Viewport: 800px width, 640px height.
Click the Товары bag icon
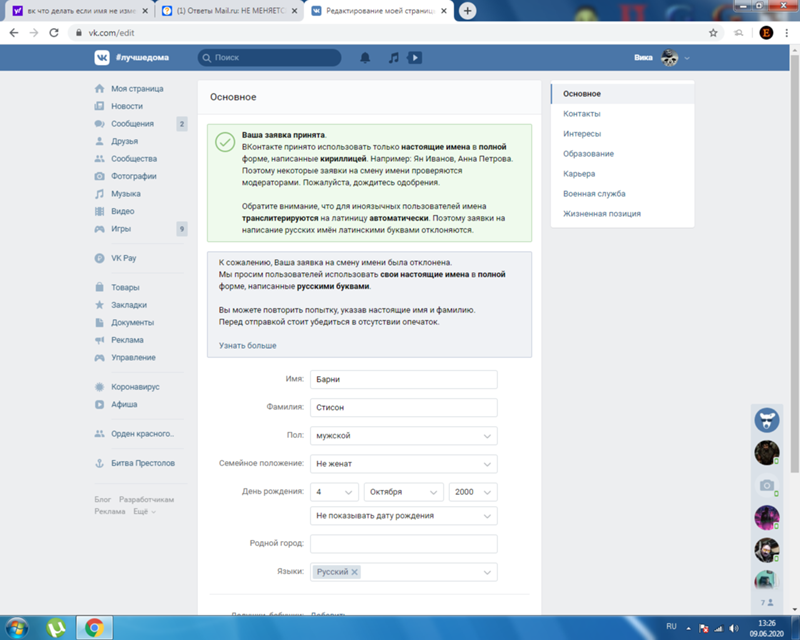pos(99,287)
